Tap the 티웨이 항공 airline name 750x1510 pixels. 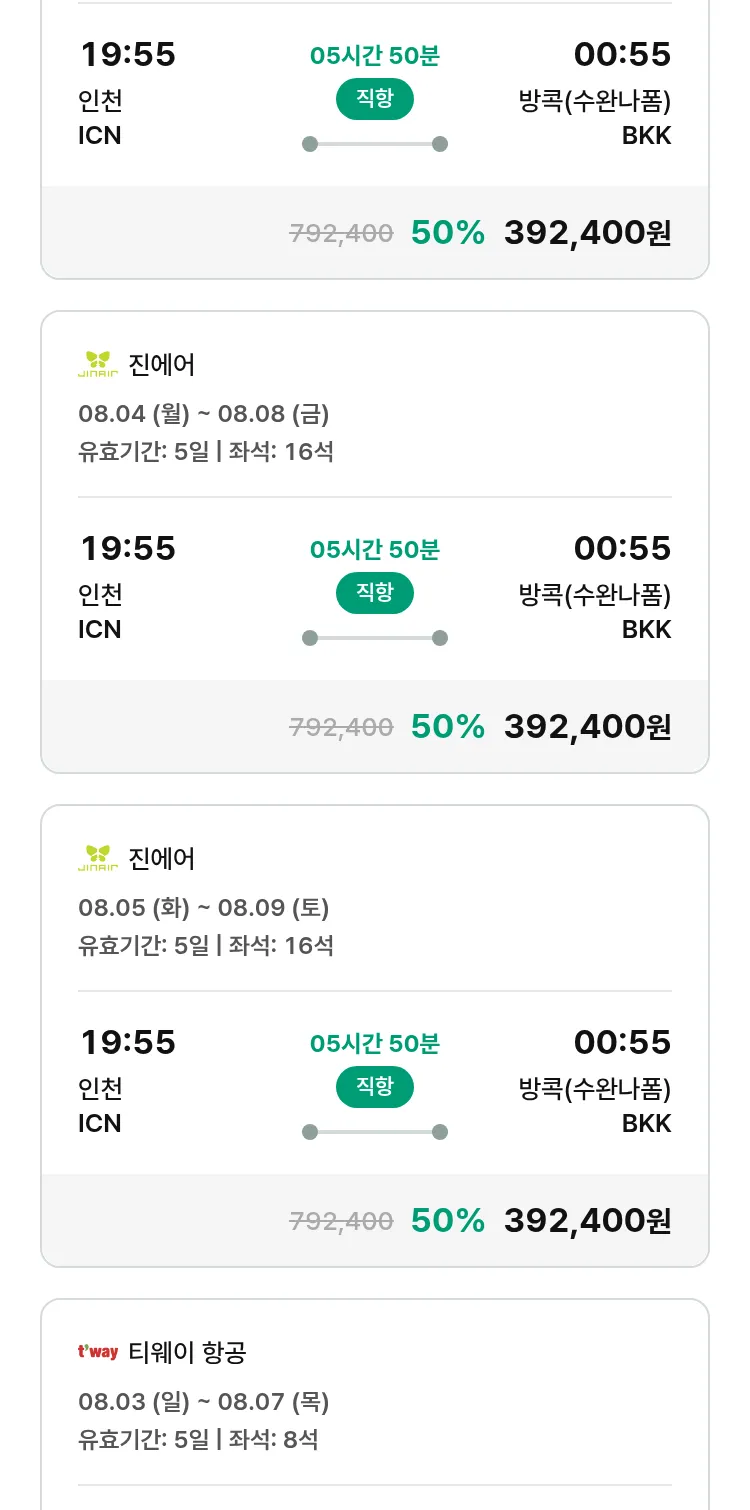click(188, 1353)
